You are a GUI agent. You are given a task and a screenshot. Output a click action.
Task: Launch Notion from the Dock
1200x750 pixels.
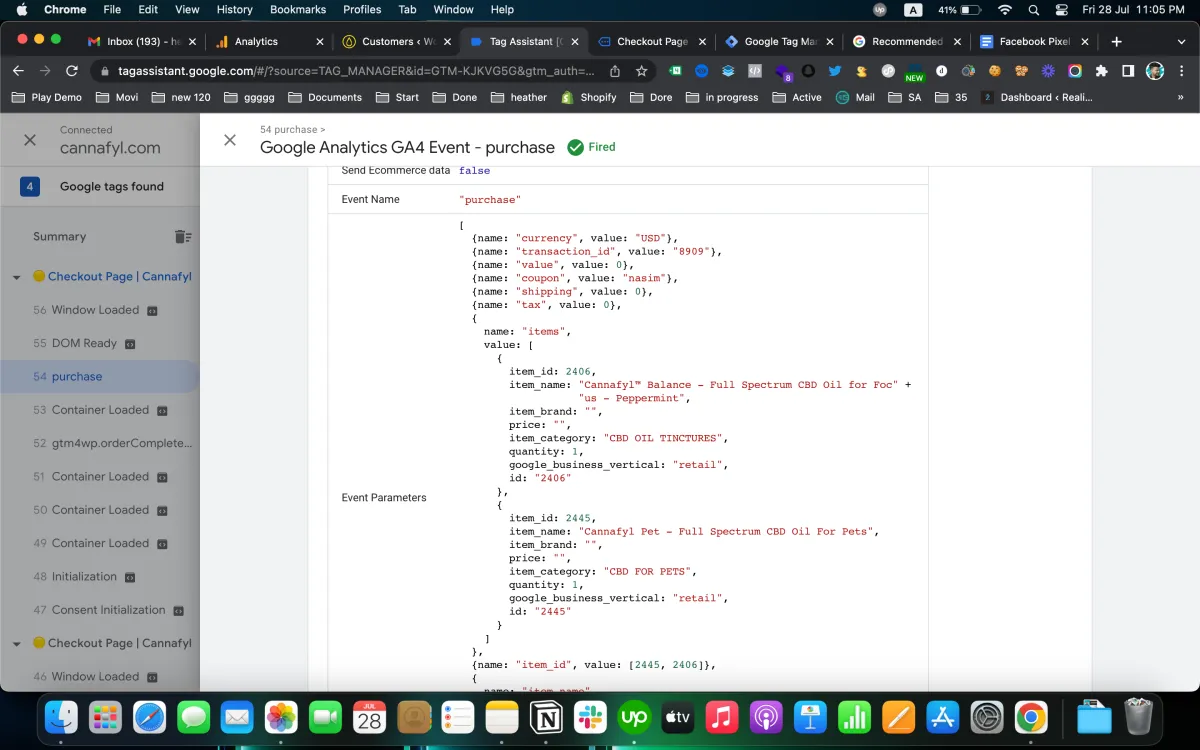pos(546,716)
